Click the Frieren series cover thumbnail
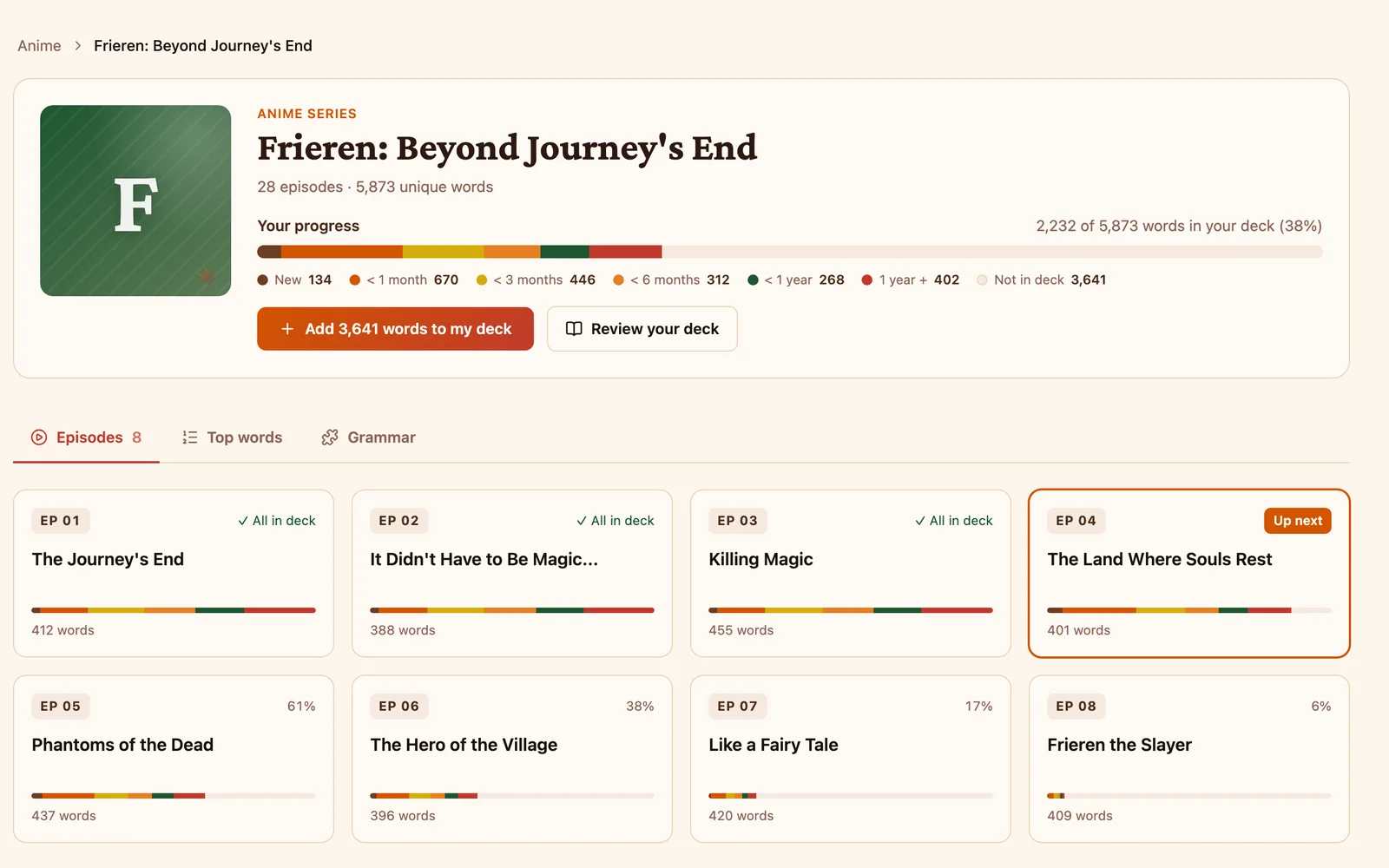 pos(135,201)
